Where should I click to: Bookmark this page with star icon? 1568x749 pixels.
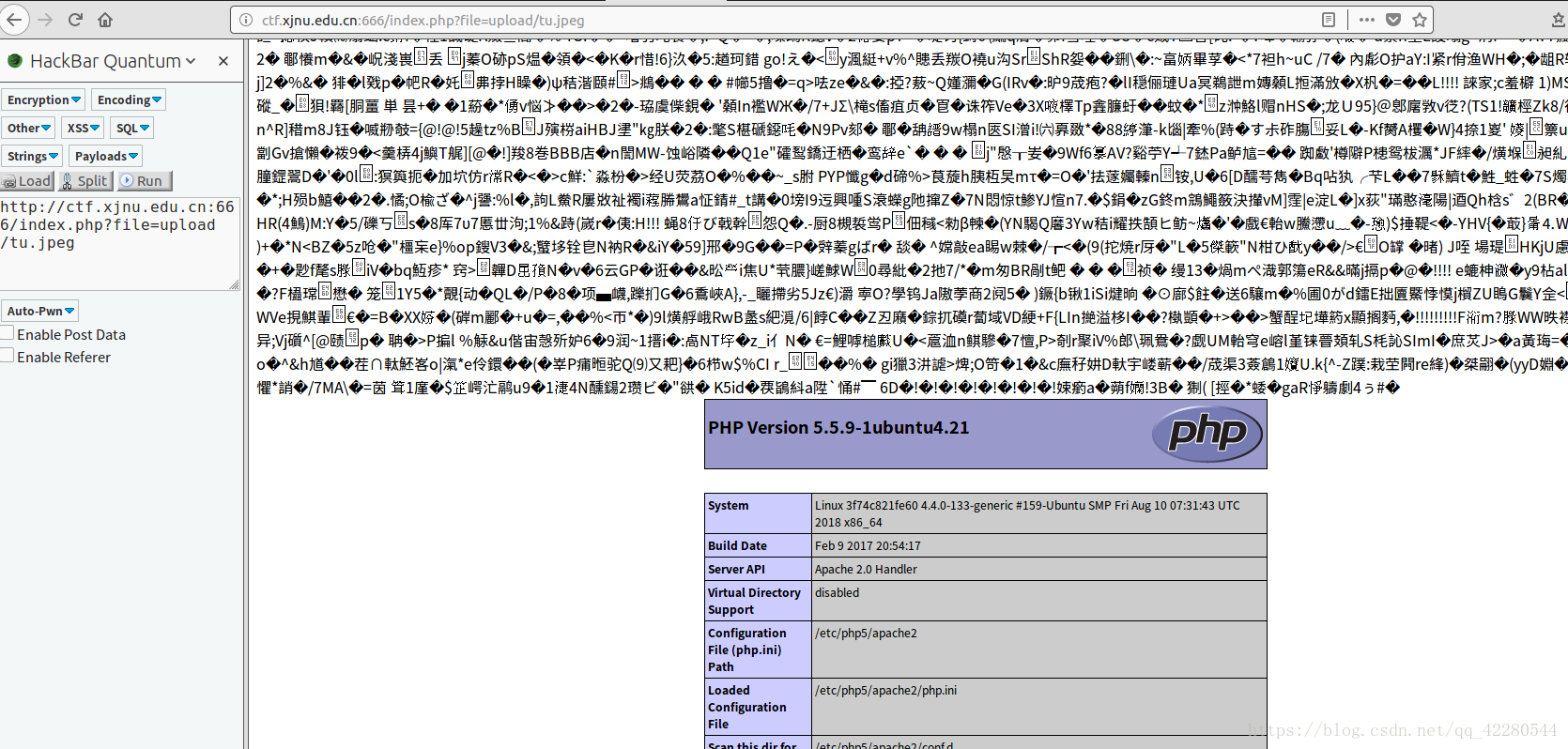(x=1420, y=20)
